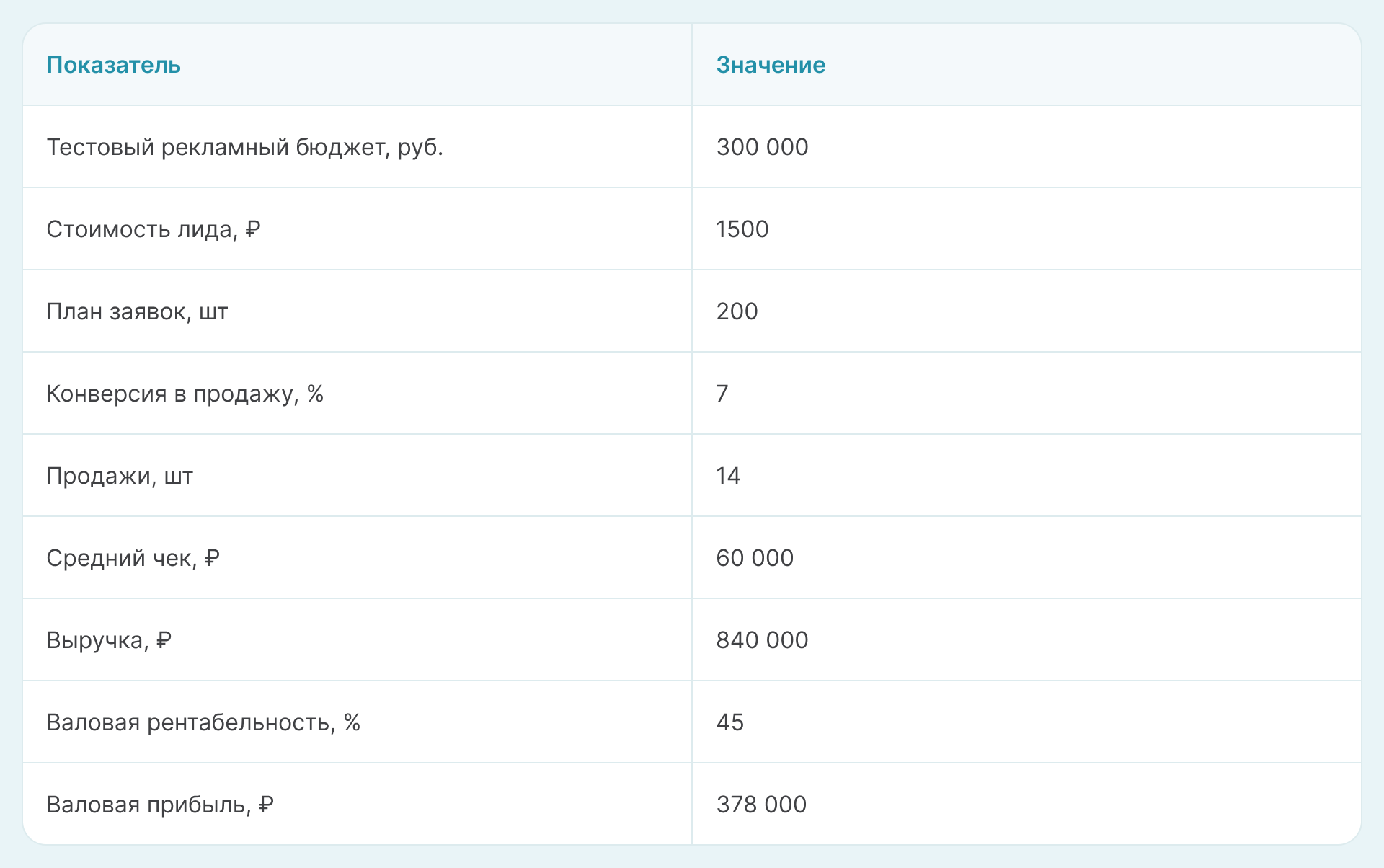Select the 'Стоимость лида, ₽' label
The image size is (1384, 868).
[x=154, y=229]
